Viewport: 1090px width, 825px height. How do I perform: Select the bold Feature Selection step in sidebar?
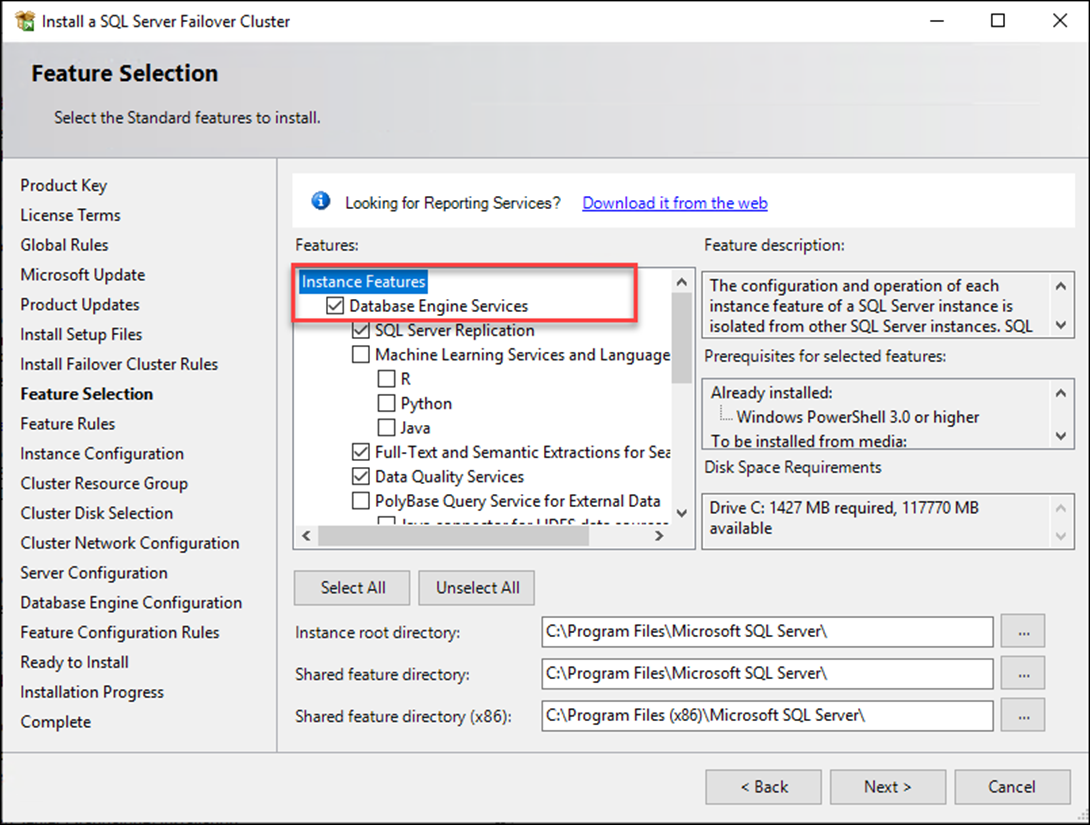pos(87,394)
